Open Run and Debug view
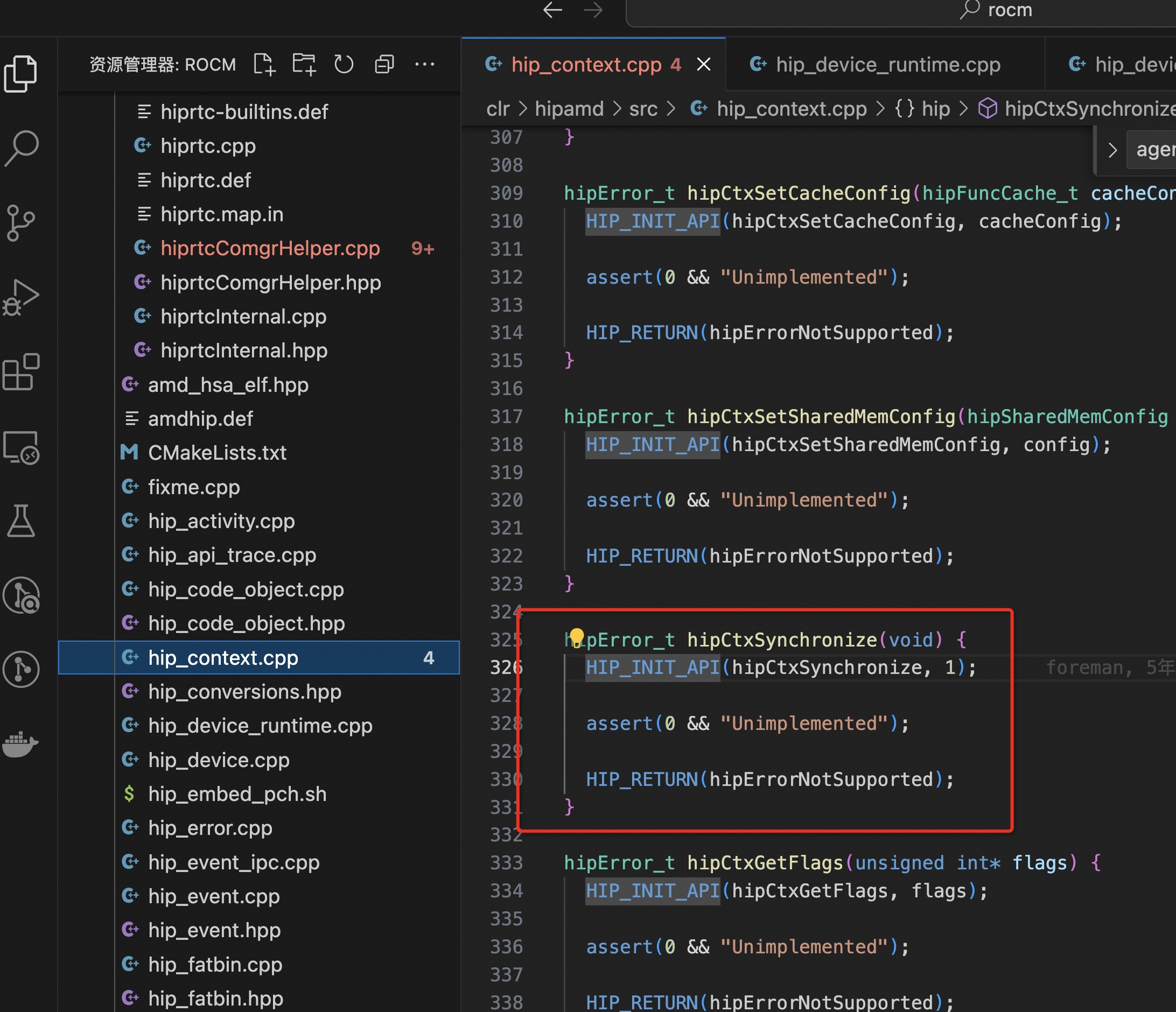This screenshot has height=1012, width=1176. (21, 297)
